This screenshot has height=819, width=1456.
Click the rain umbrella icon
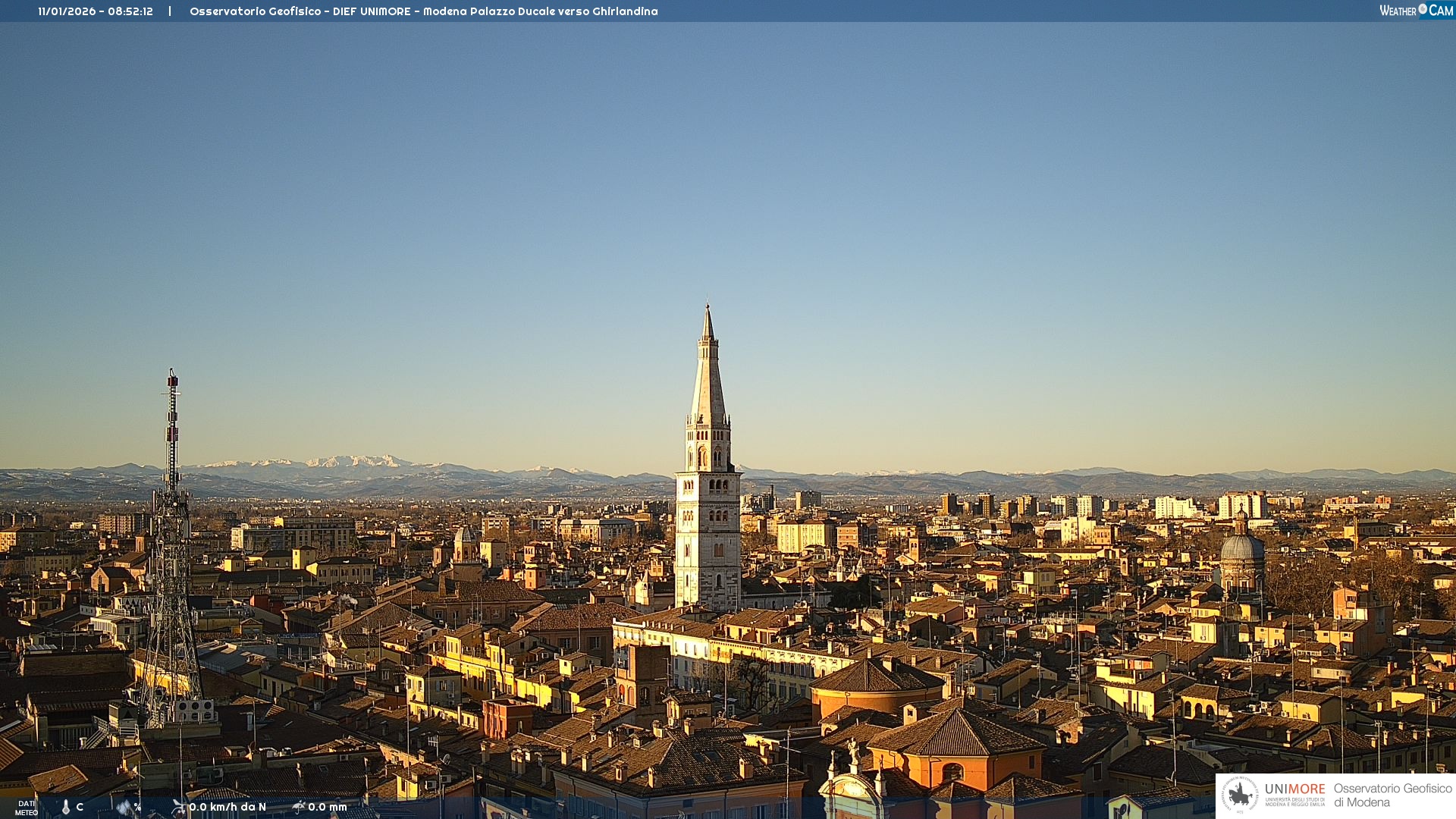tap(299, 807)
